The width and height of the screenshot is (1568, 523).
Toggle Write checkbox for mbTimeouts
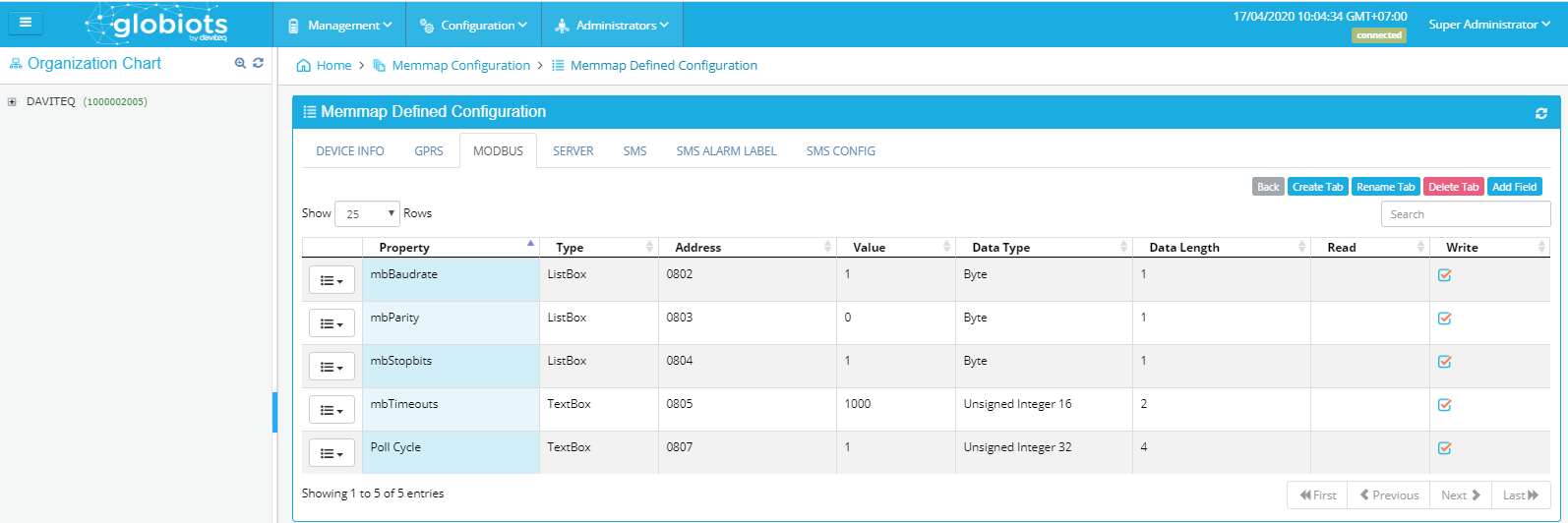(x=1444, y=405)
